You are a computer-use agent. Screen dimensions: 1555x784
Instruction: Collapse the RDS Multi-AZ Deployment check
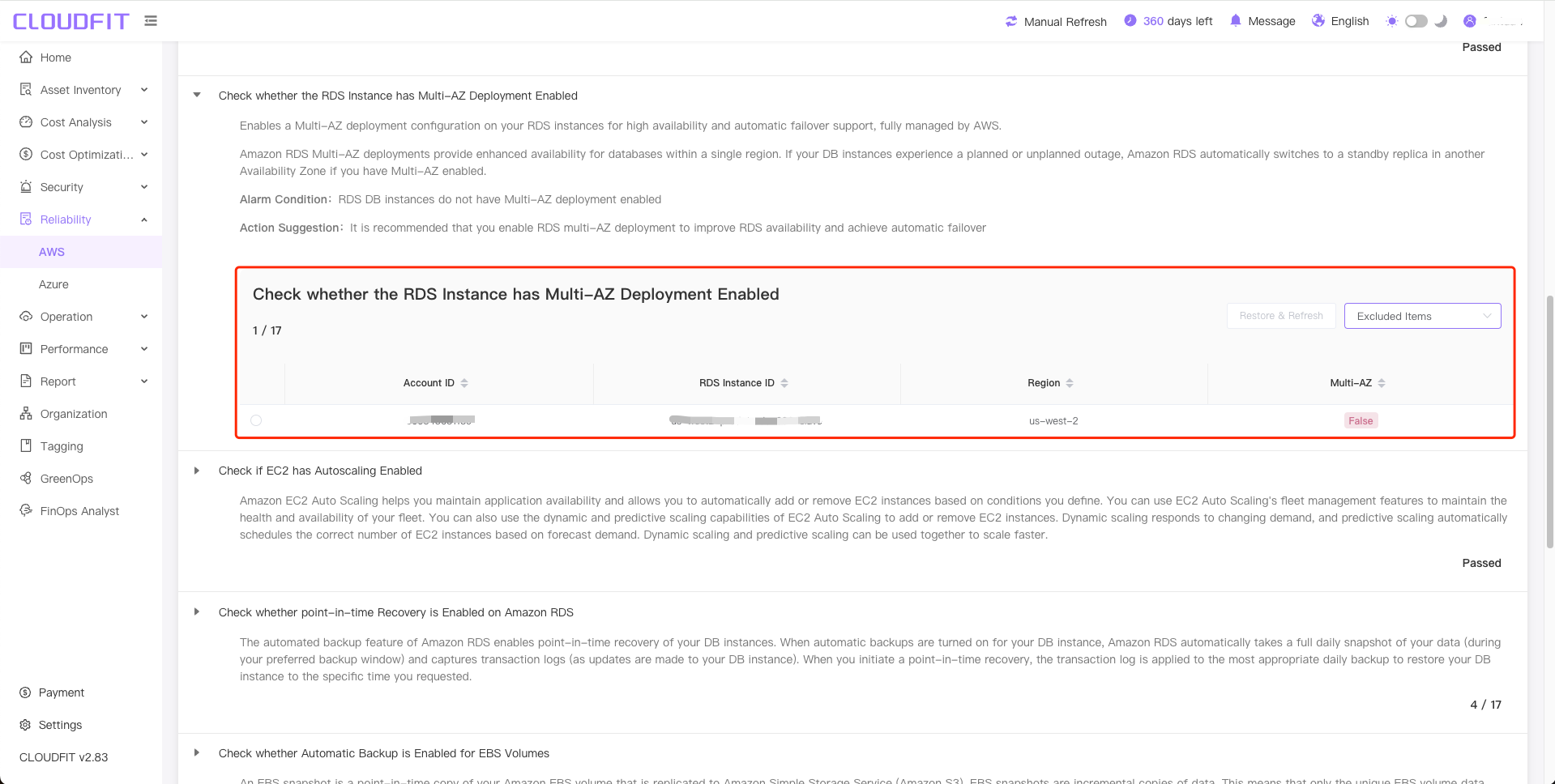pos(197,96)
